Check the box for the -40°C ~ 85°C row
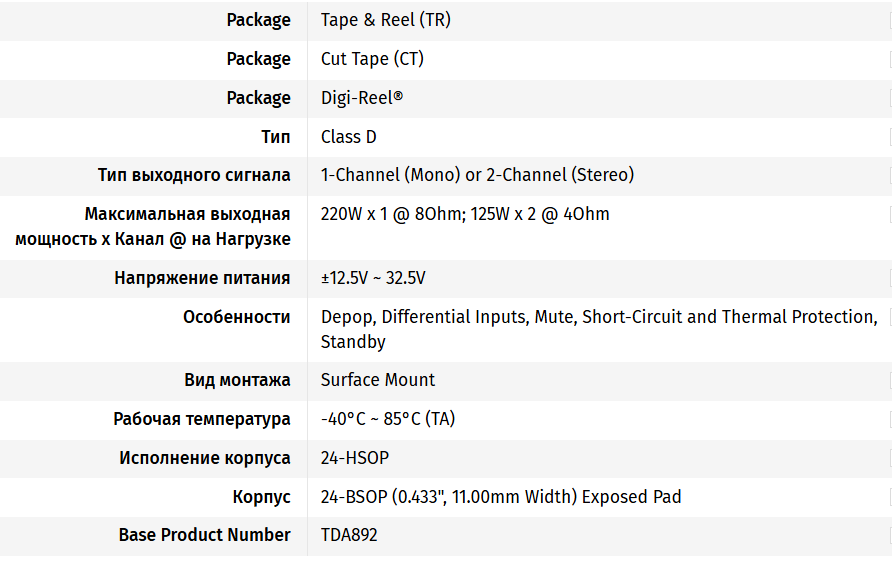 pos(889,419)
